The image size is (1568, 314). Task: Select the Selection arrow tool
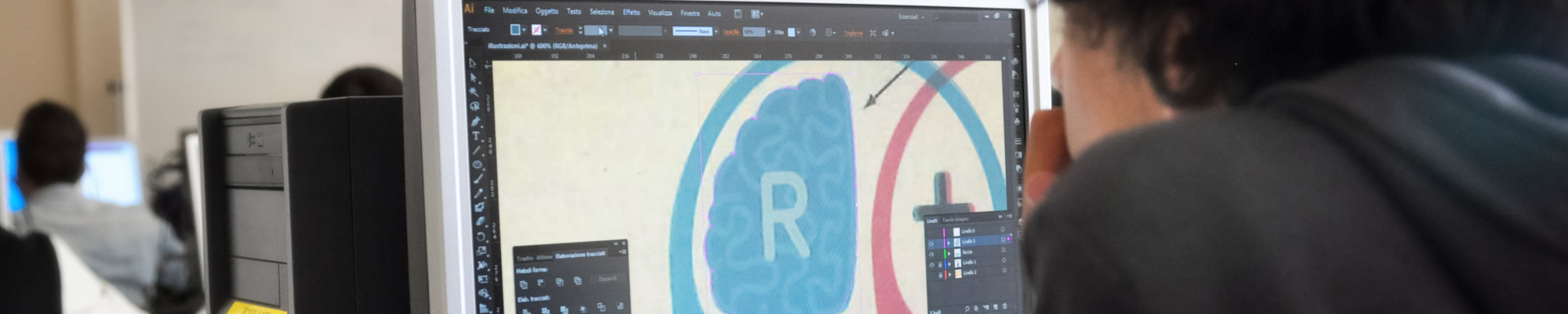click(472, 61)
